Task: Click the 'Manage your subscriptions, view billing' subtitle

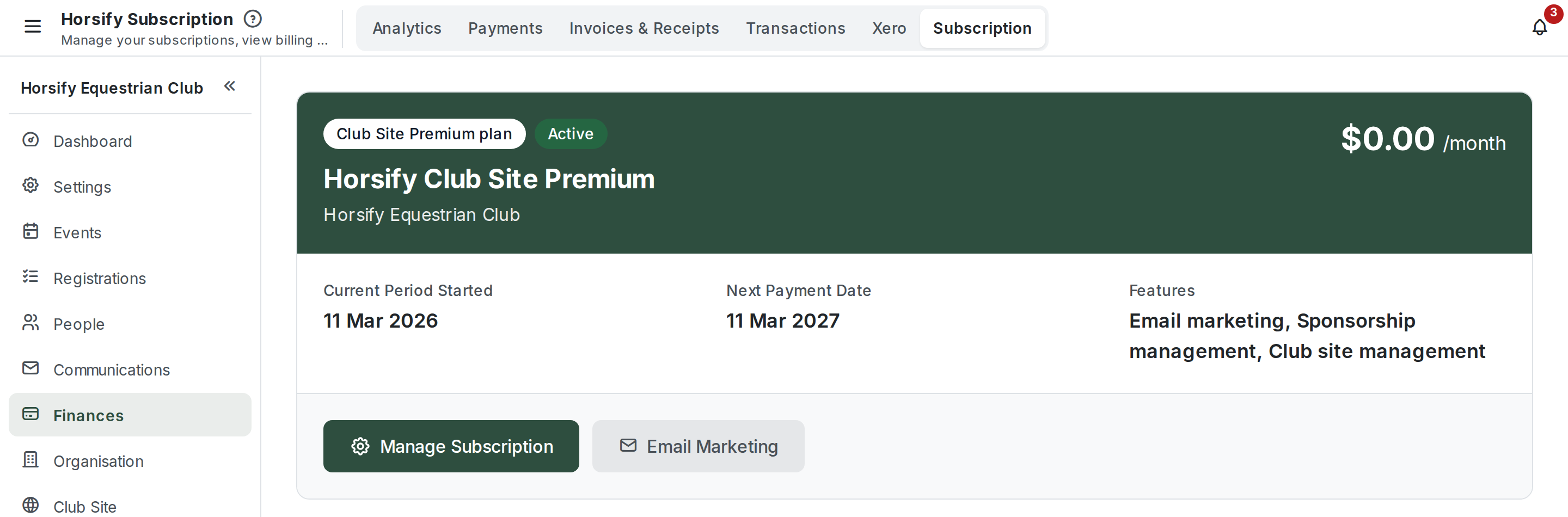Action: click(x=194, y=40)
